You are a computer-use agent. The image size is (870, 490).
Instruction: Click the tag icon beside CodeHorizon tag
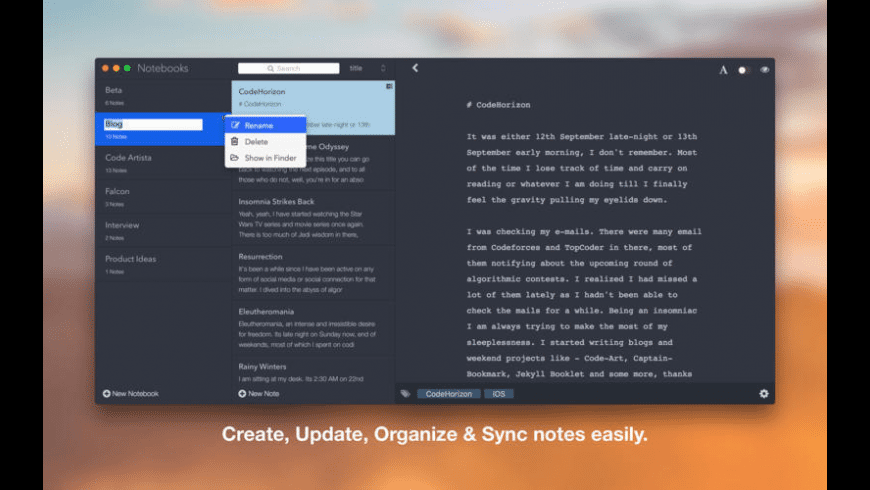tap(406, 393)
